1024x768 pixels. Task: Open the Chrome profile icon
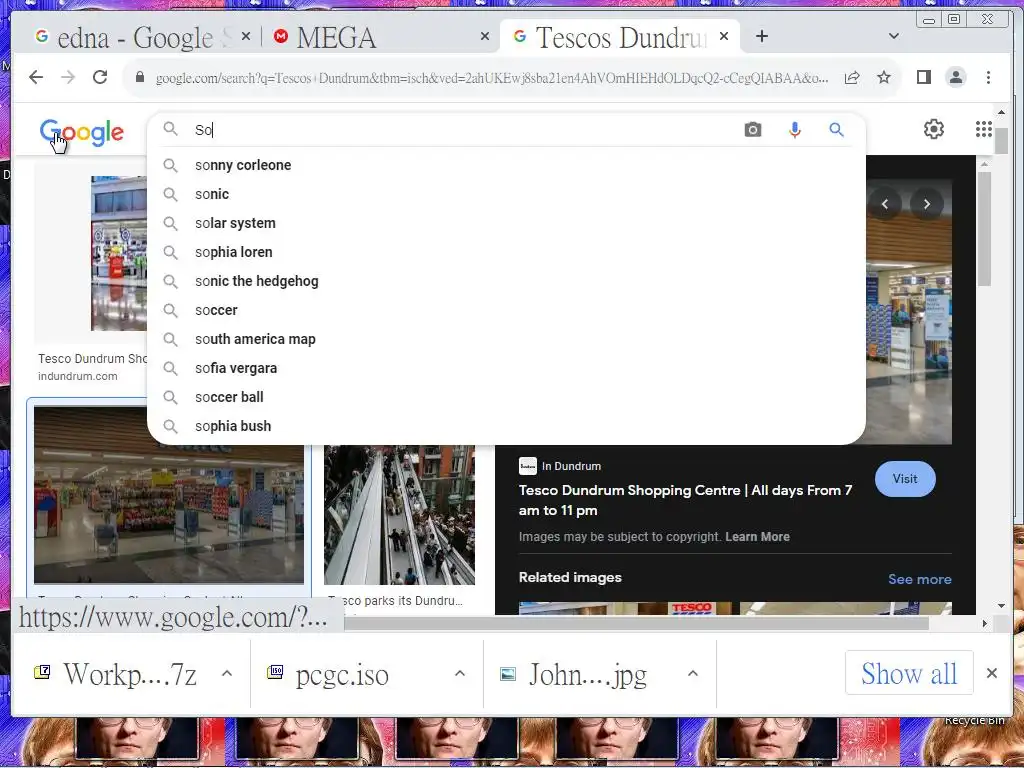point(956,78)
